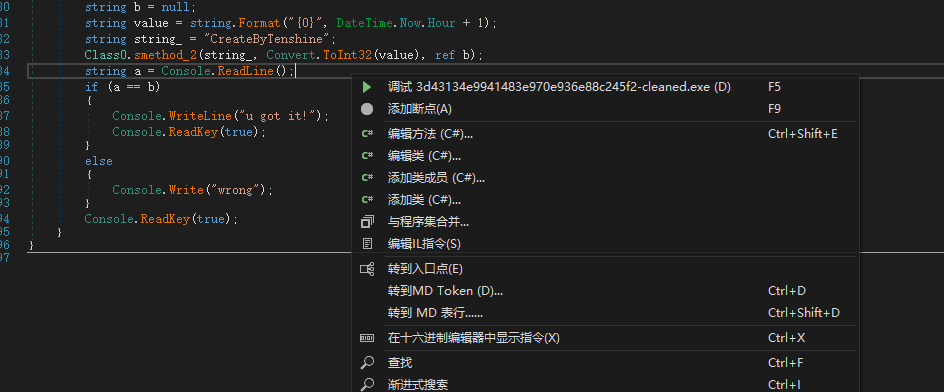Click the if (a == b) condition
The image size is (944, 392).
(x=123, y=87)
